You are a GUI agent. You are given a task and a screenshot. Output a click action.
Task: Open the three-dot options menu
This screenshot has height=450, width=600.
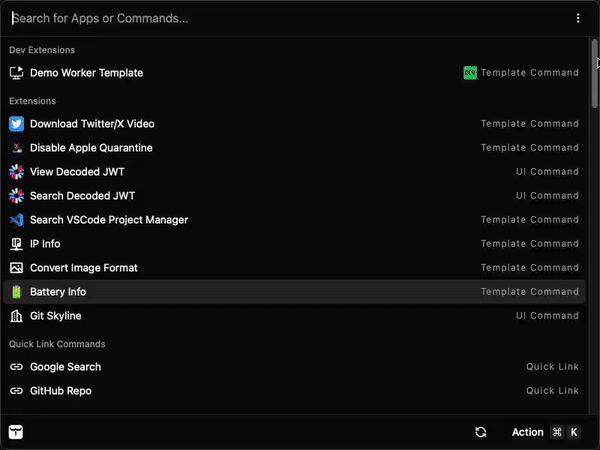578,18
